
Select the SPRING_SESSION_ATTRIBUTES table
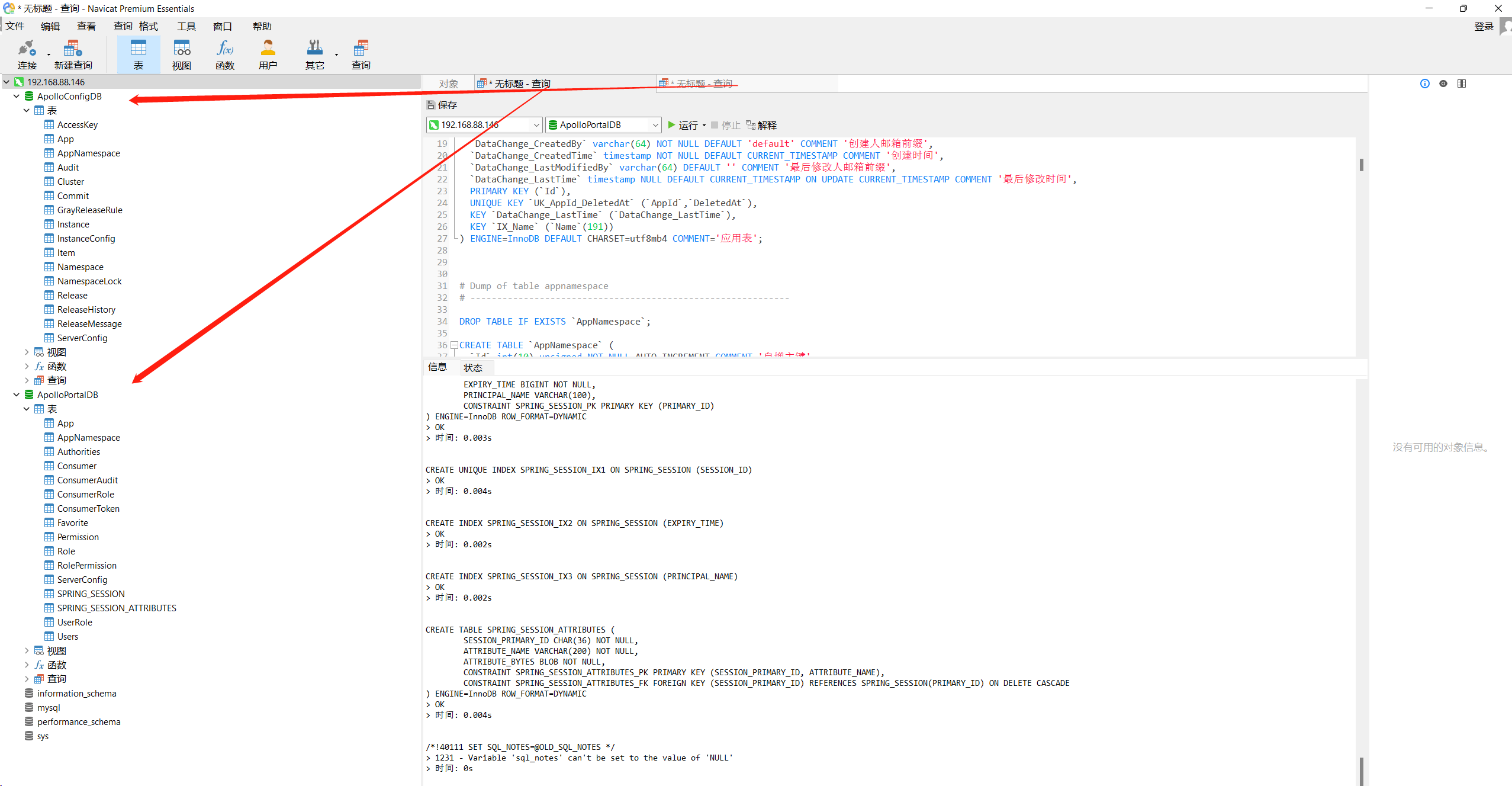116,608
